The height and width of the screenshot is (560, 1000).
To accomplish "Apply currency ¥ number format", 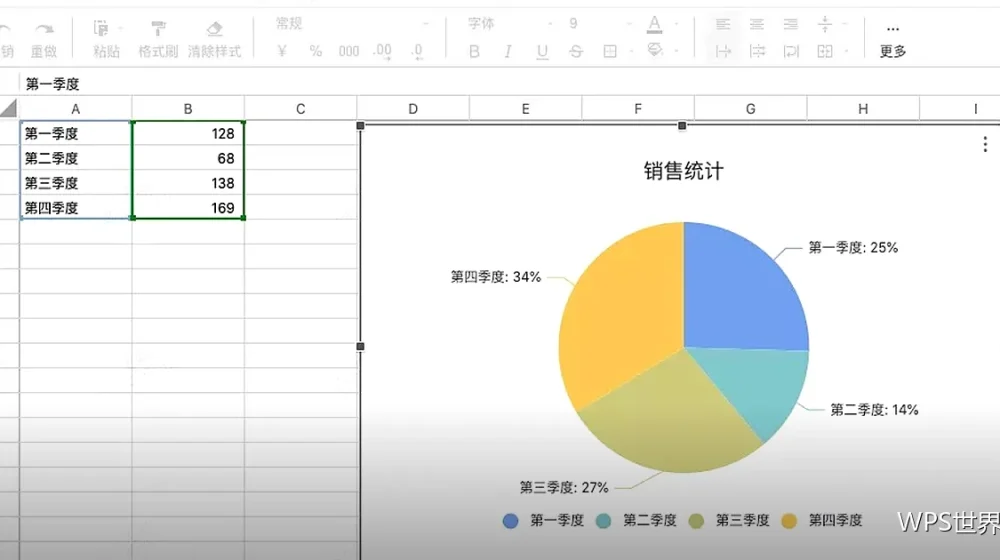I will (282, 51).
